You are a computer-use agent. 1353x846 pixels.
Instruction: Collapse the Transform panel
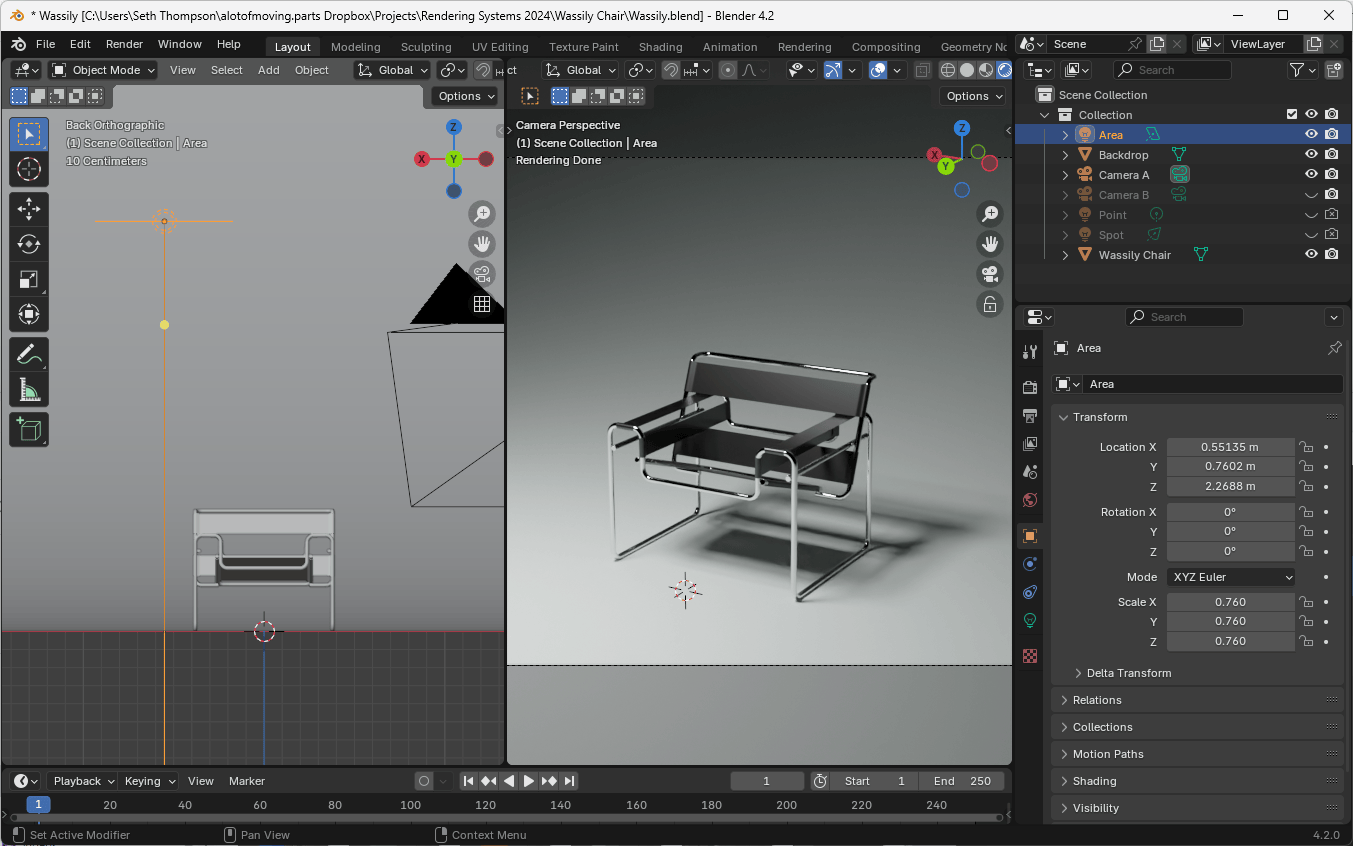pyautogui.click(x=1063, y=417)
